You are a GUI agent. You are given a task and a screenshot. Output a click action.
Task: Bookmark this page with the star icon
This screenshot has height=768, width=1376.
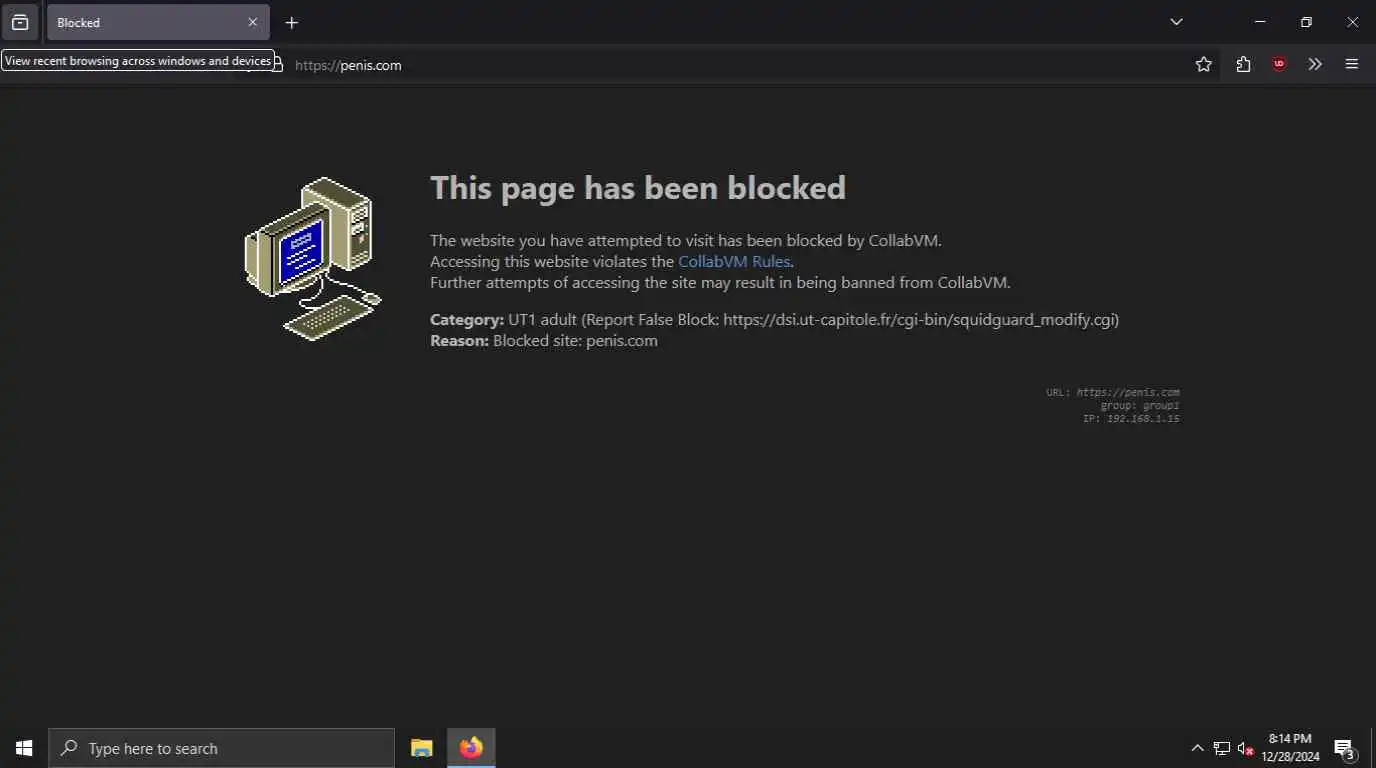1203,64
